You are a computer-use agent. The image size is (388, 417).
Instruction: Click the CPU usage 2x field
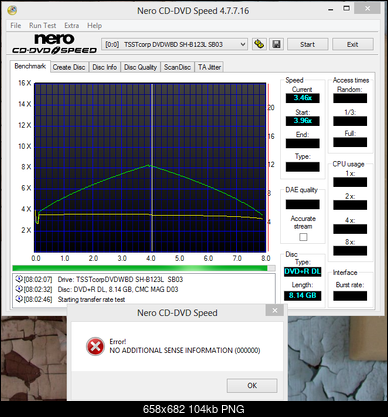(350, 205)
